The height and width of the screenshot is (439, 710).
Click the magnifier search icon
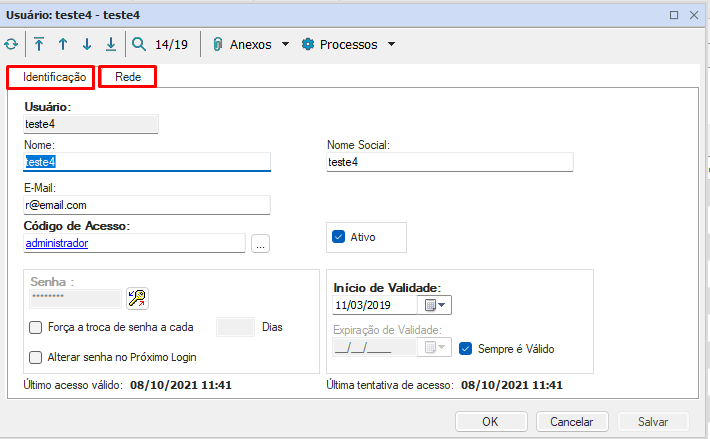[139, 44]
